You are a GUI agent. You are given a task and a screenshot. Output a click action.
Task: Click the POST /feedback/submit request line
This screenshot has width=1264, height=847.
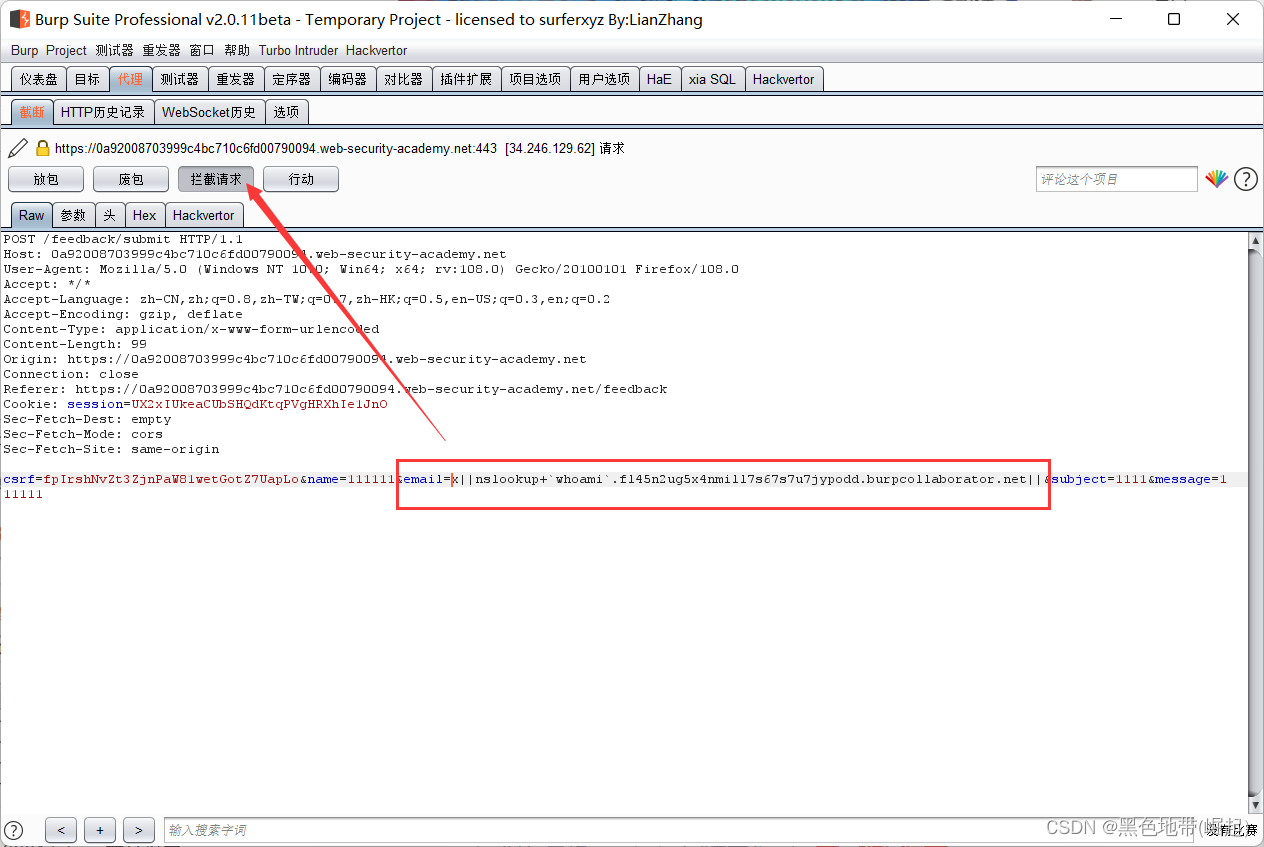123,239
